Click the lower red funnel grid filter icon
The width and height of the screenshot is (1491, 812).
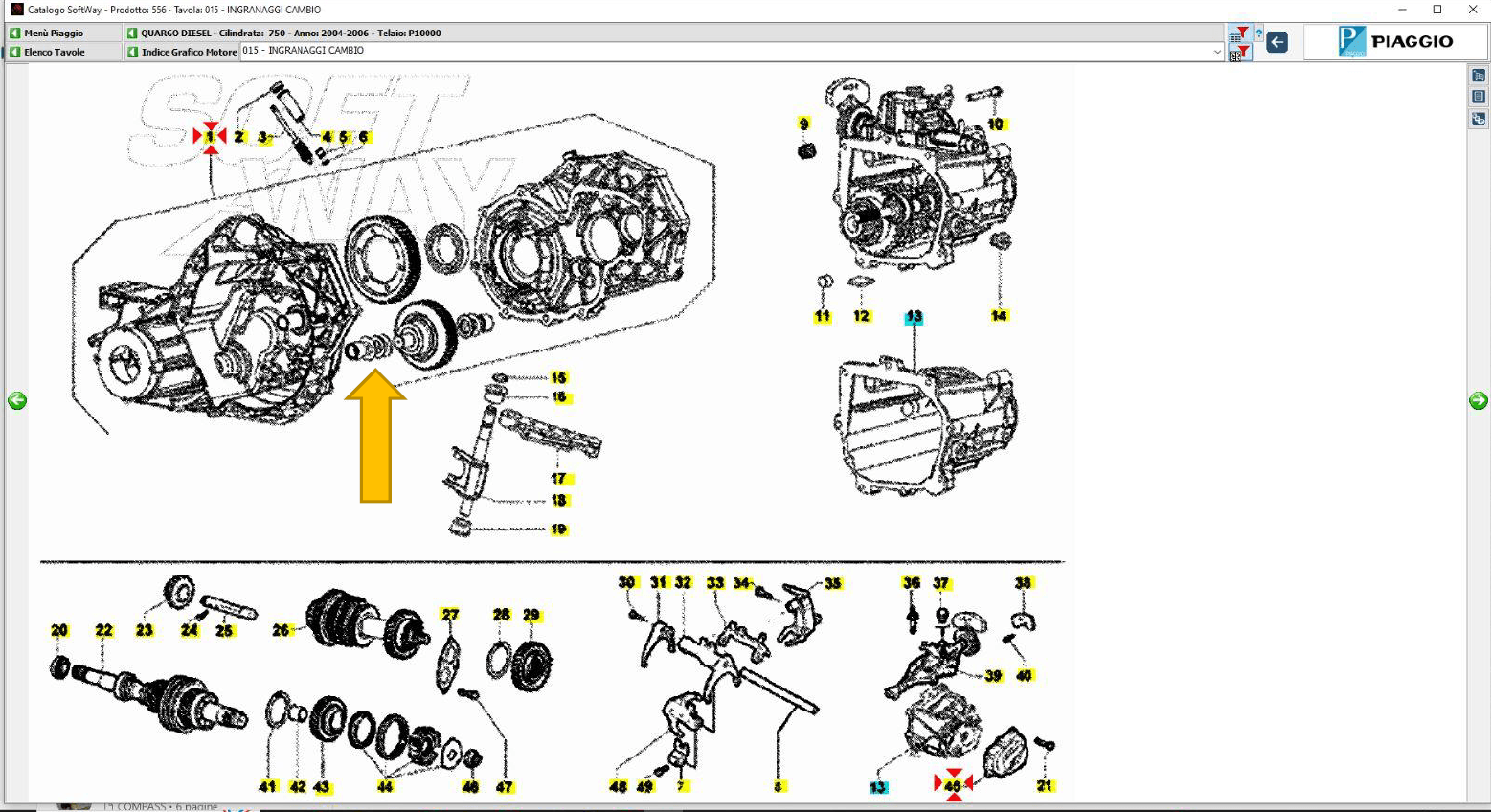tap(1239, 53)
